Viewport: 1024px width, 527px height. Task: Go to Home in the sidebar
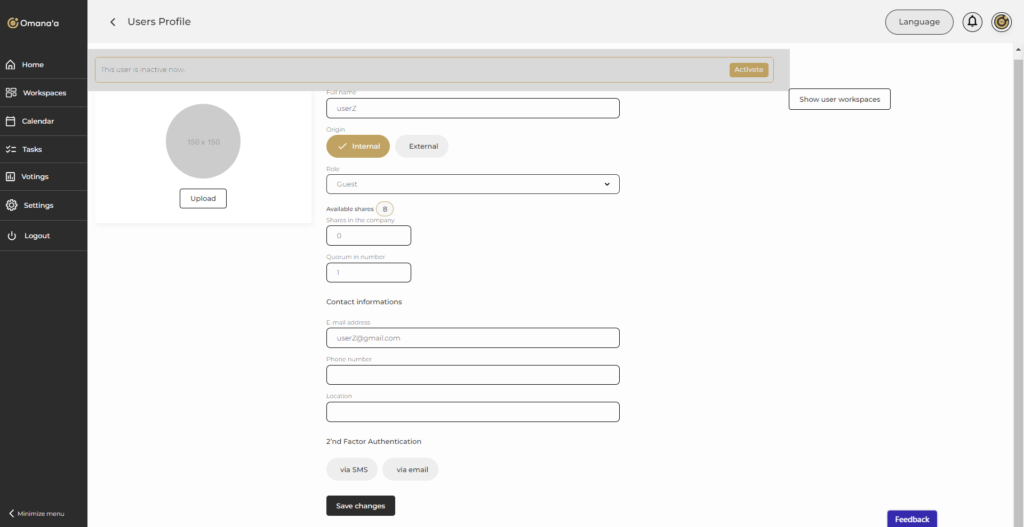pos(32,65)
